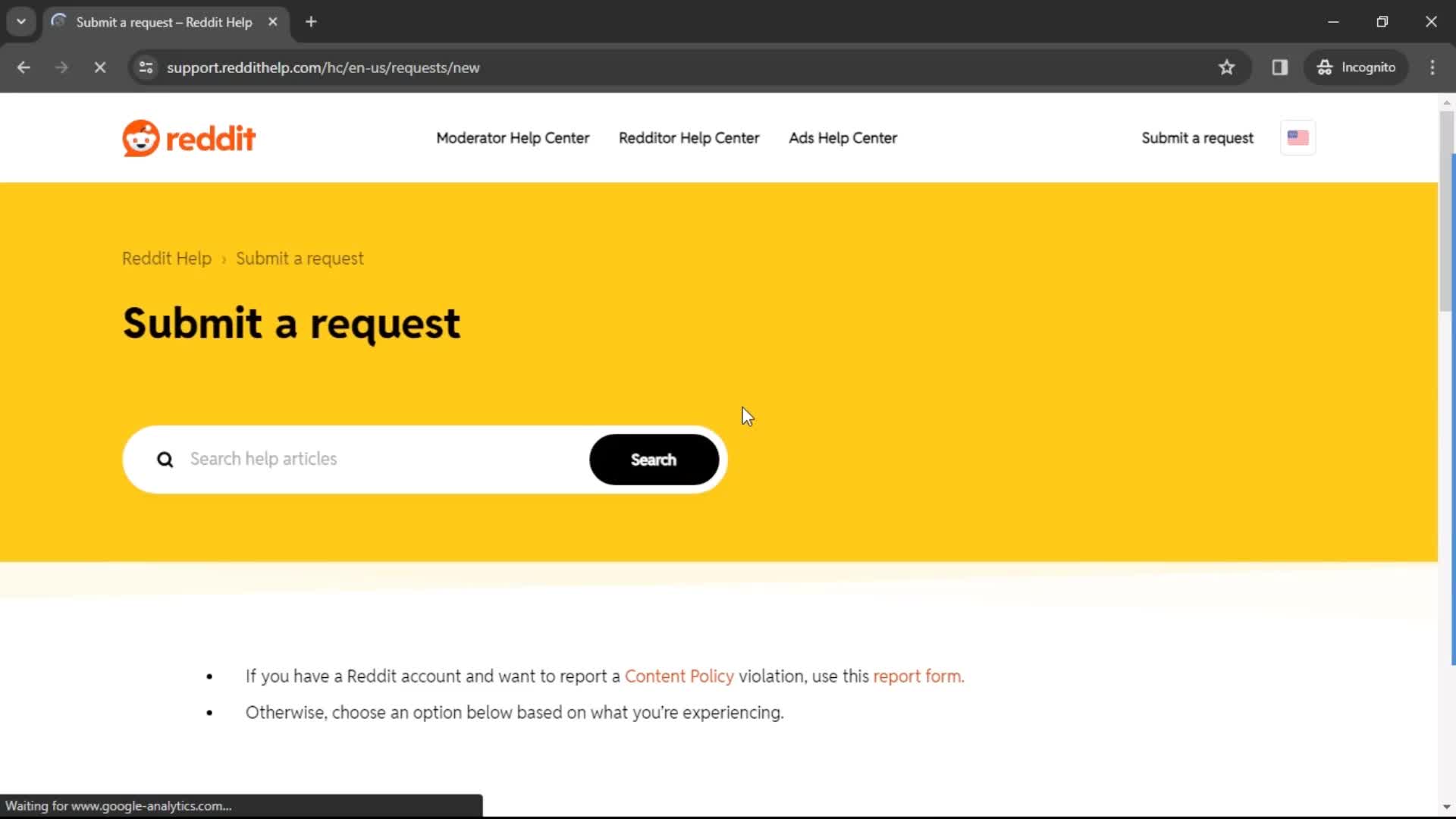Open the Moderator Help Center tab

point(512,138)
